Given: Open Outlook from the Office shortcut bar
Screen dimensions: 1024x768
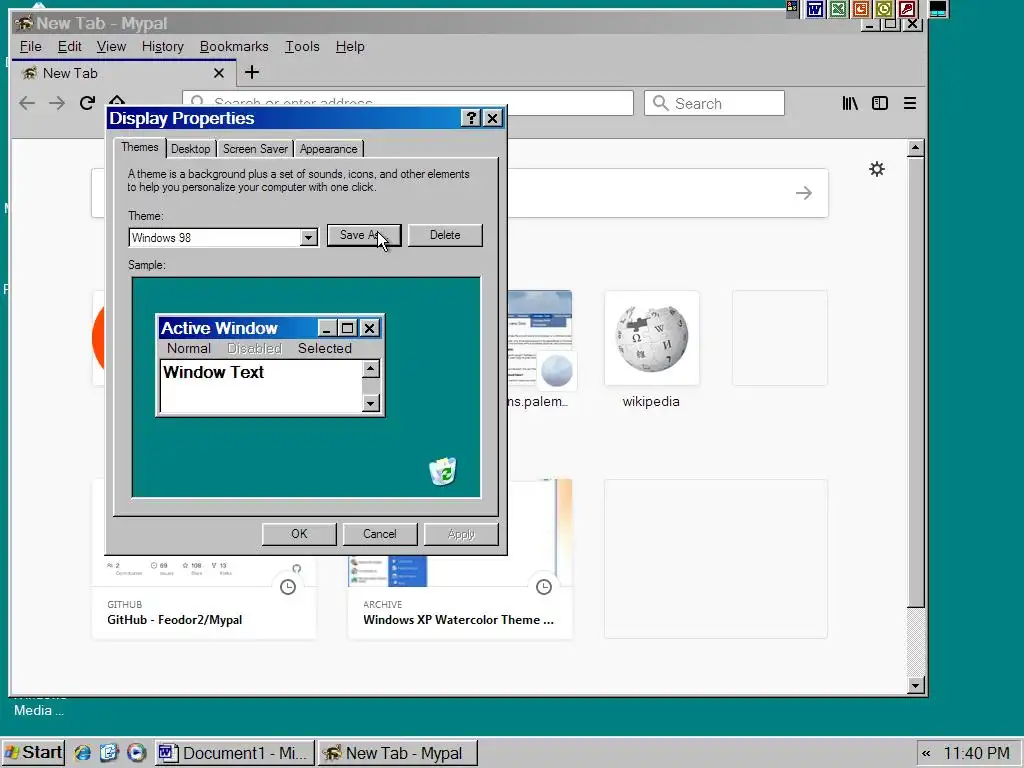Looking at the screenshot, I should [x=884, y=9].
